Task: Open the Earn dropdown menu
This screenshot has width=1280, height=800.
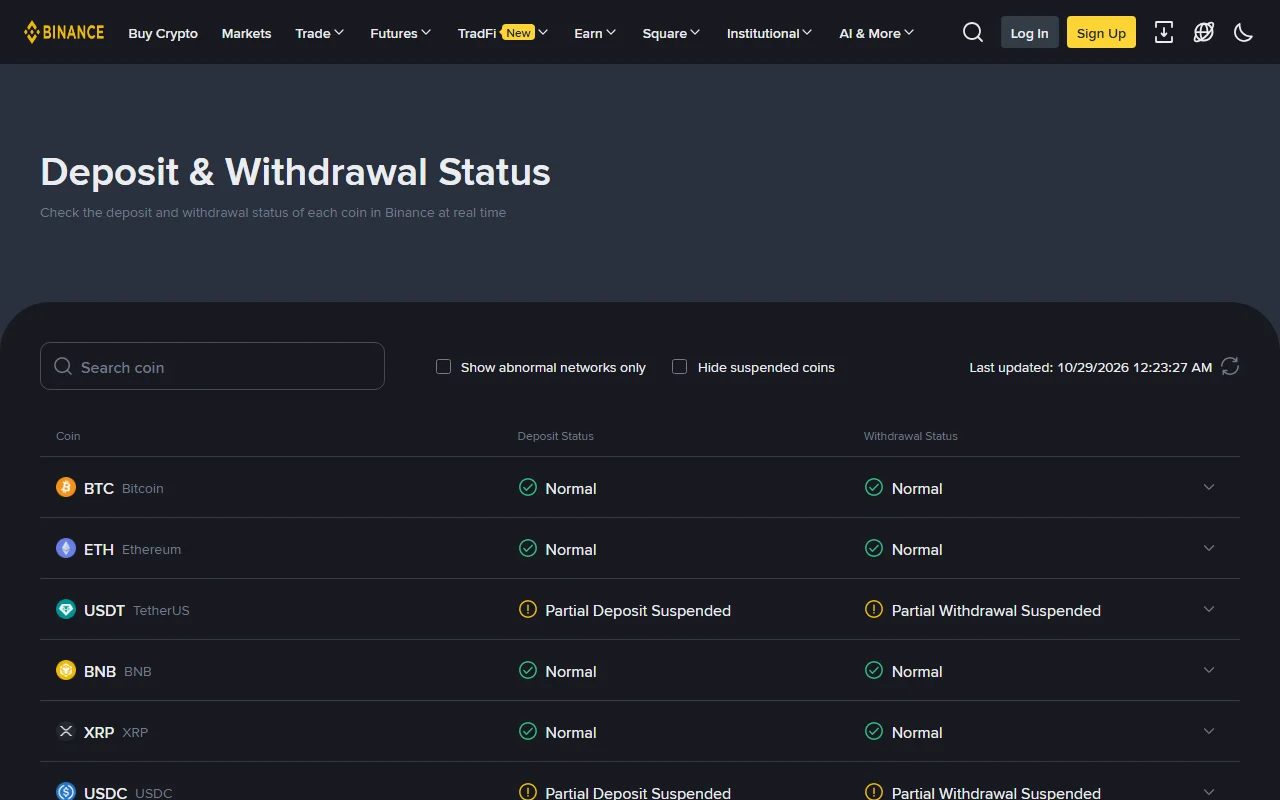Action: [595, 33]
